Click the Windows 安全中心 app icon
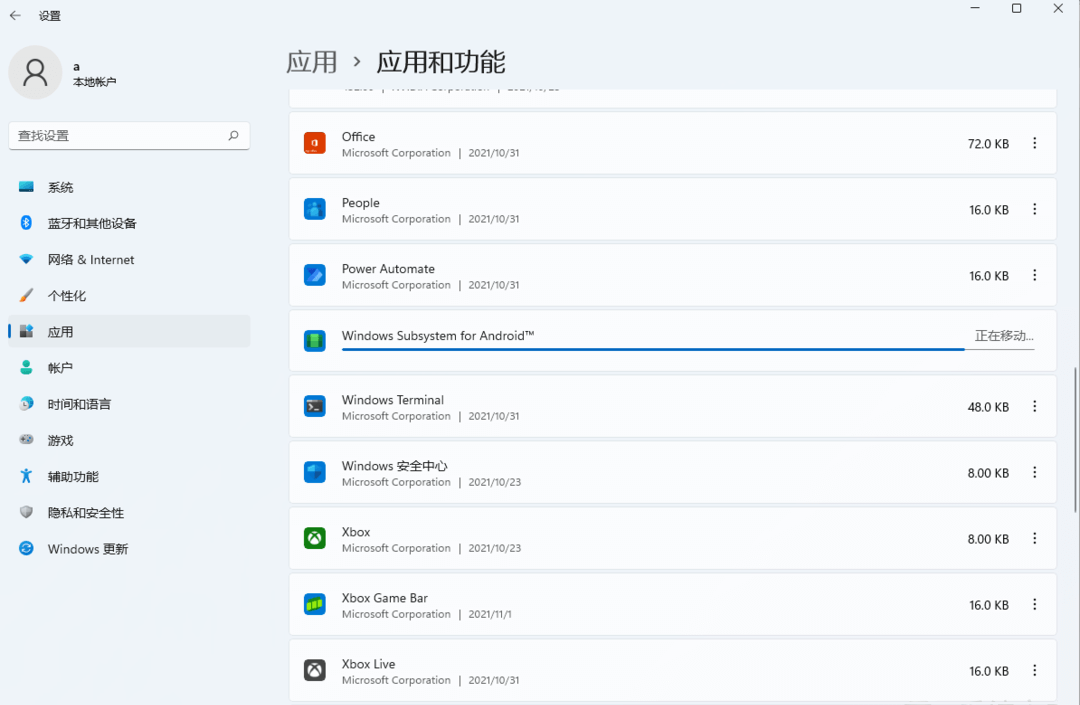The width and height of the screenshot is (1080, 705). (x=315, y=472)
